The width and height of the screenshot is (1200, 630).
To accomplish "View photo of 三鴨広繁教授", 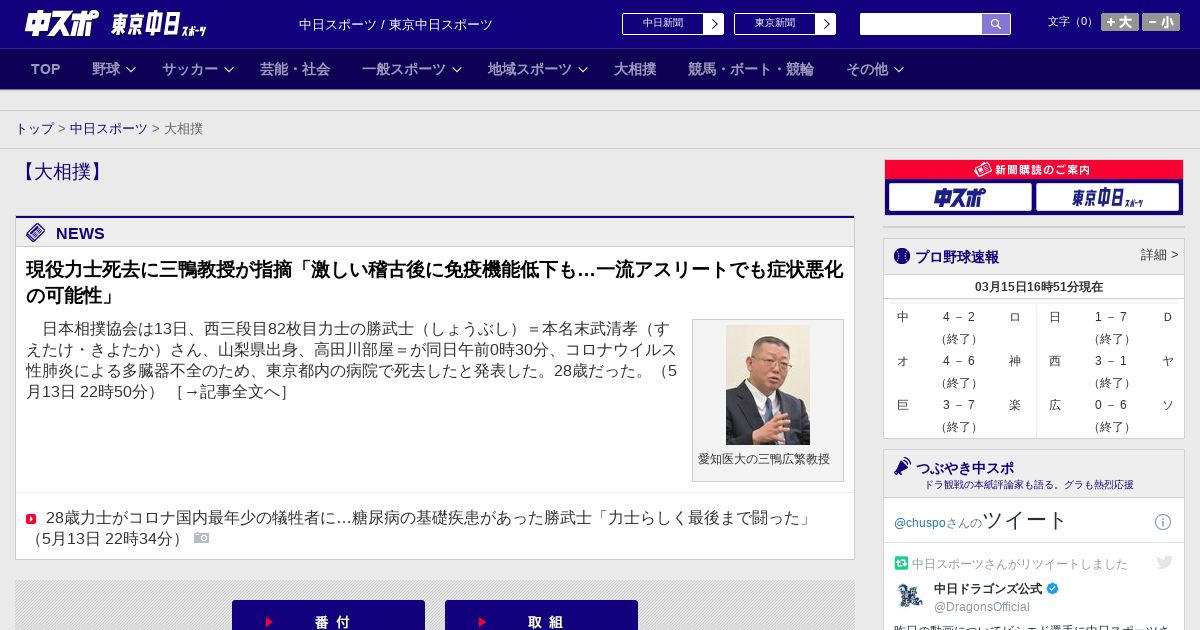I will coord(768,385).
